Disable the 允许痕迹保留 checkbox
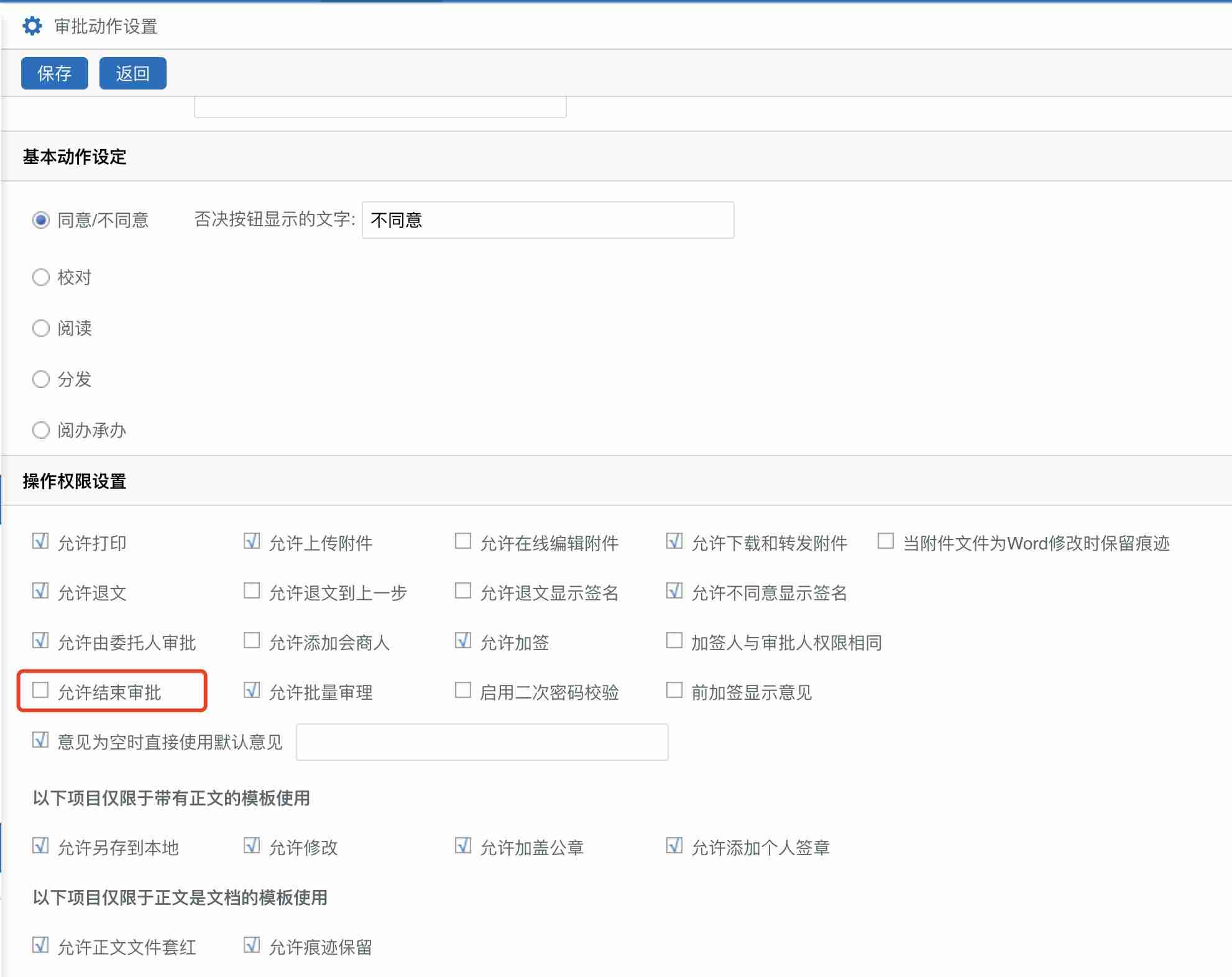 [x=252, y=945]
